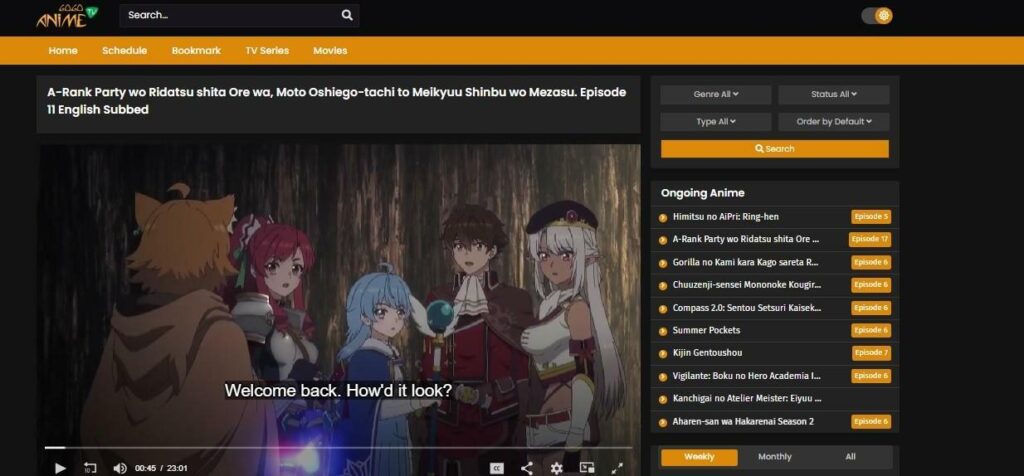Click bullet icon beside Kijin Gentoushou

point(663,354)
